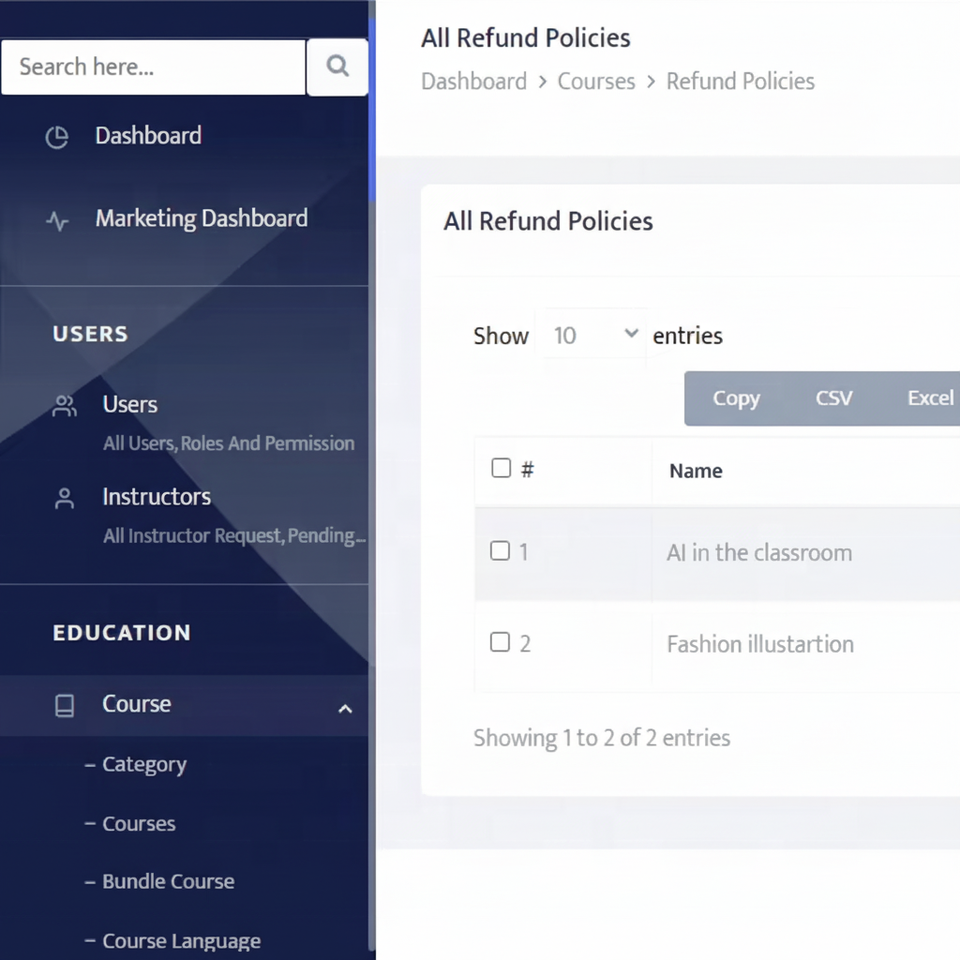Open the Category submenu item

pos(144,765)
